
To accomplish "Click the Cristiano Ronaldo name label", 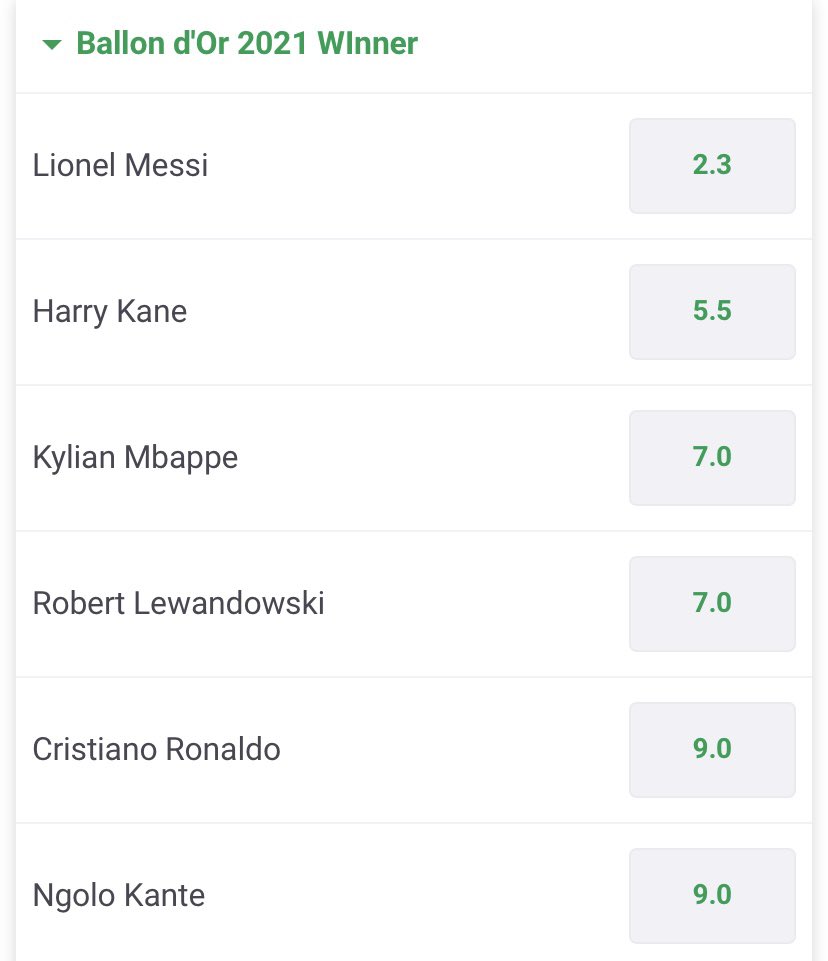I will pyautogui.click(x=157, y=750).
